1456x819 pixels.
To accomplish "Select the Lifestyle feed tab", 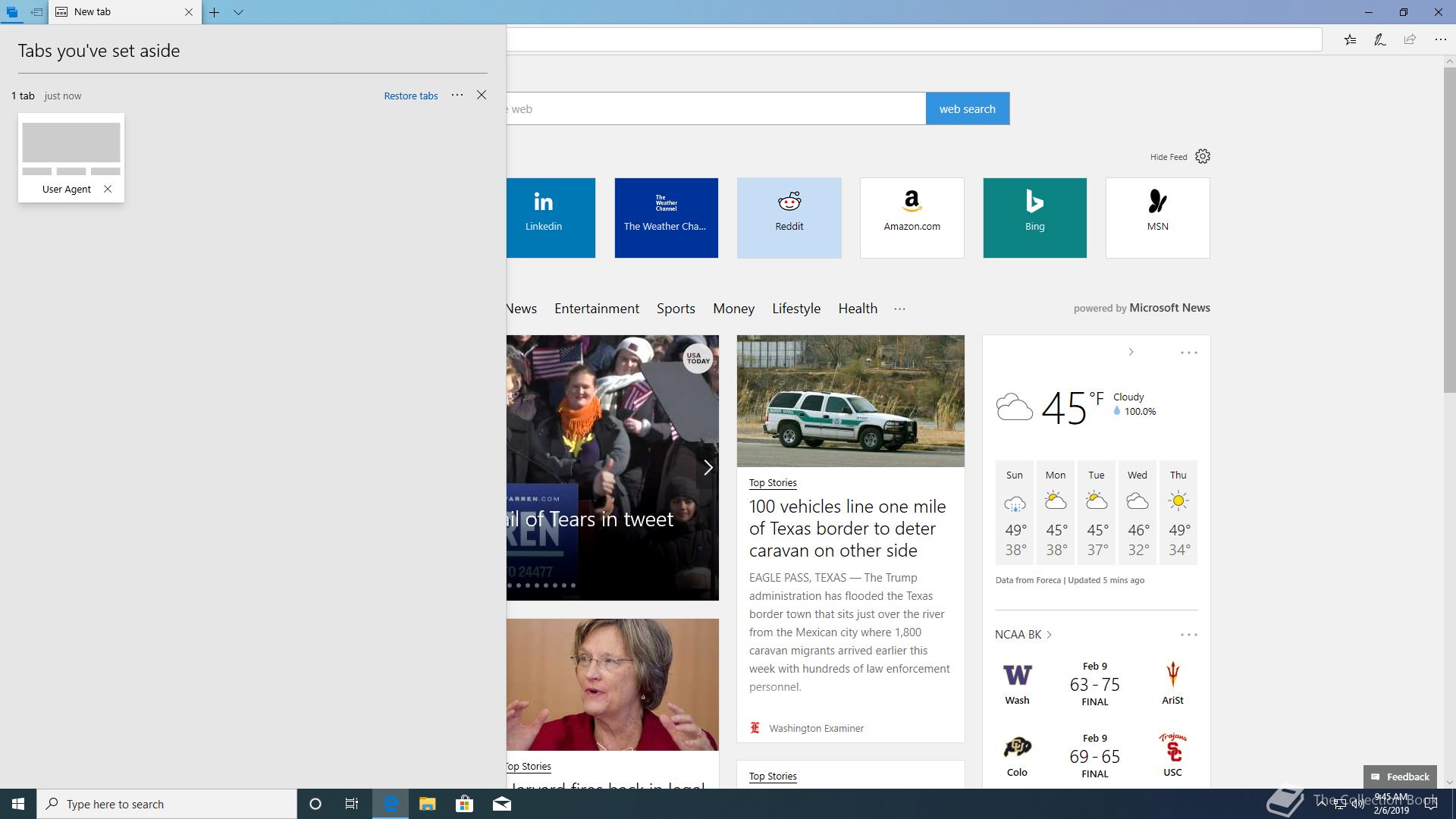I will 796,309.
